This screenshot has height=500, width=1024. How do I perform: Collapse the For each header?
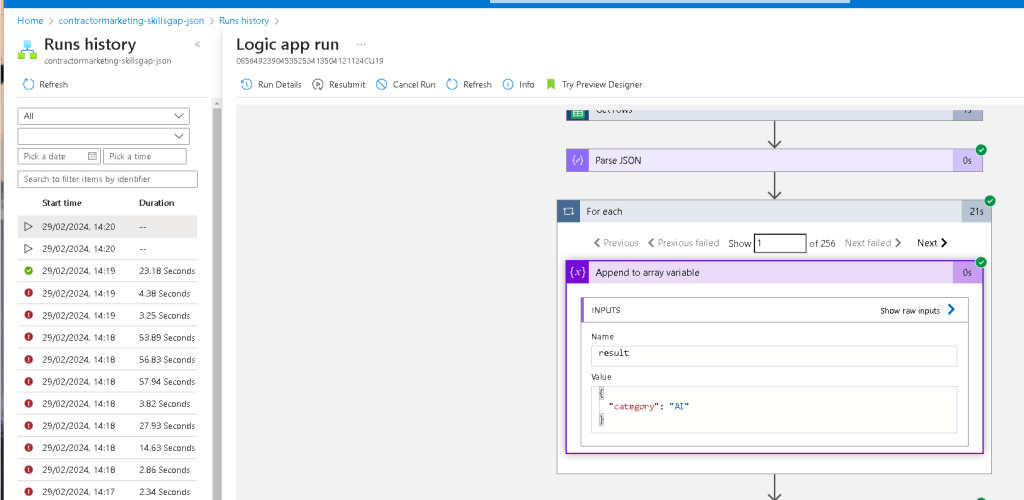coord(774,211)
